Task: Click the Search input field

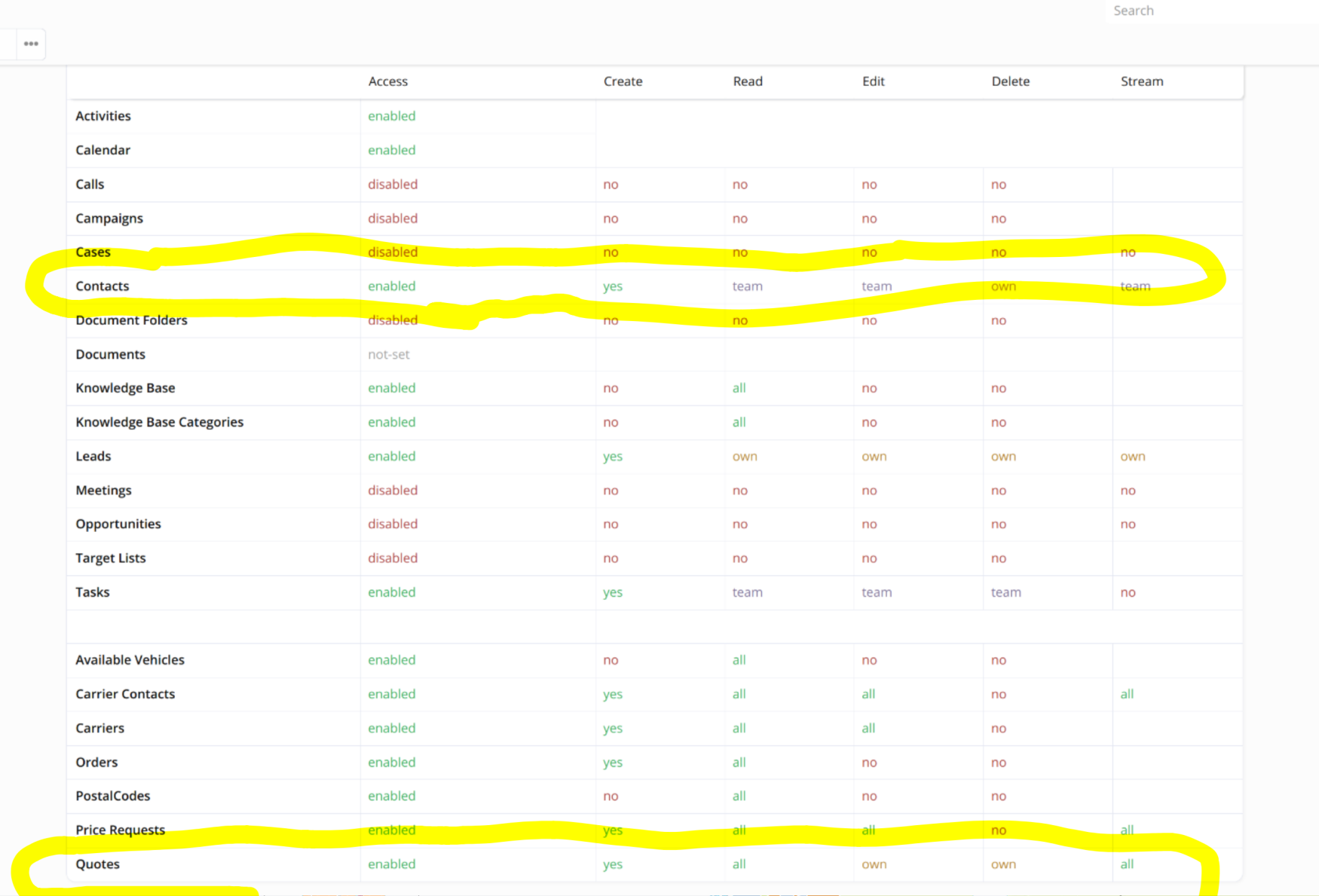Action: (1206, 11)
